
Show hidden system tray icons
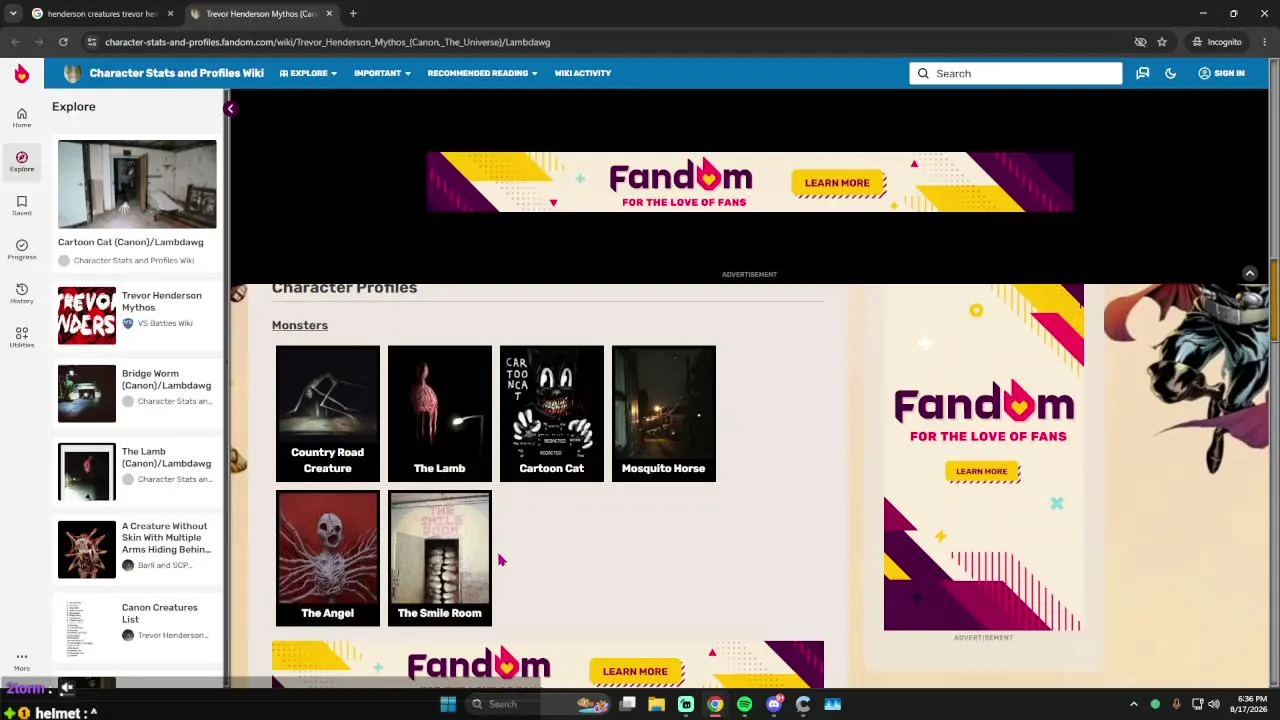[x=1133, y=704]
